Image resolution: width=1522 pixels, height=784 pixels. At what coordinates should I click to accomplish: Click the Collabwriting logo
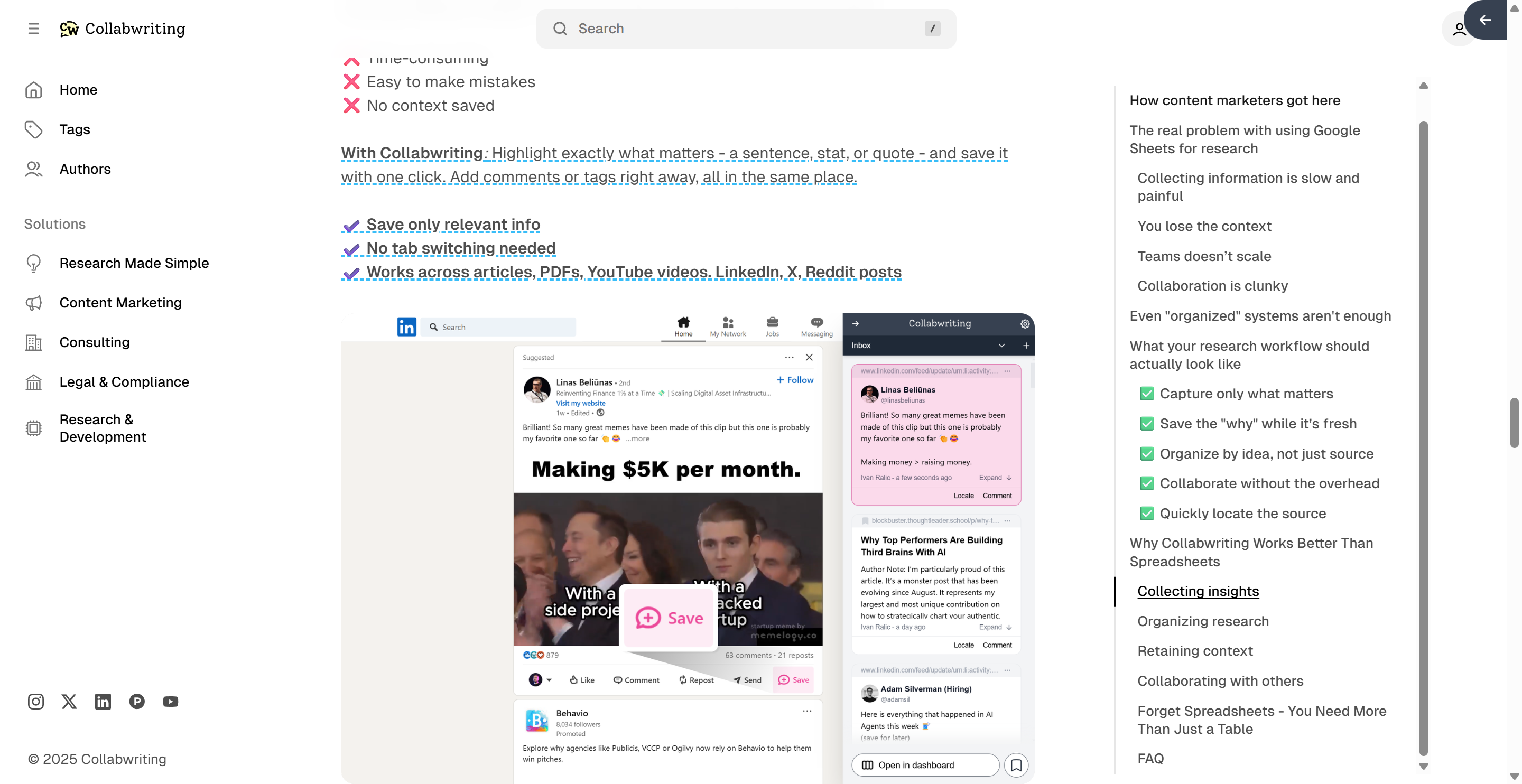[x=122, y=29]
